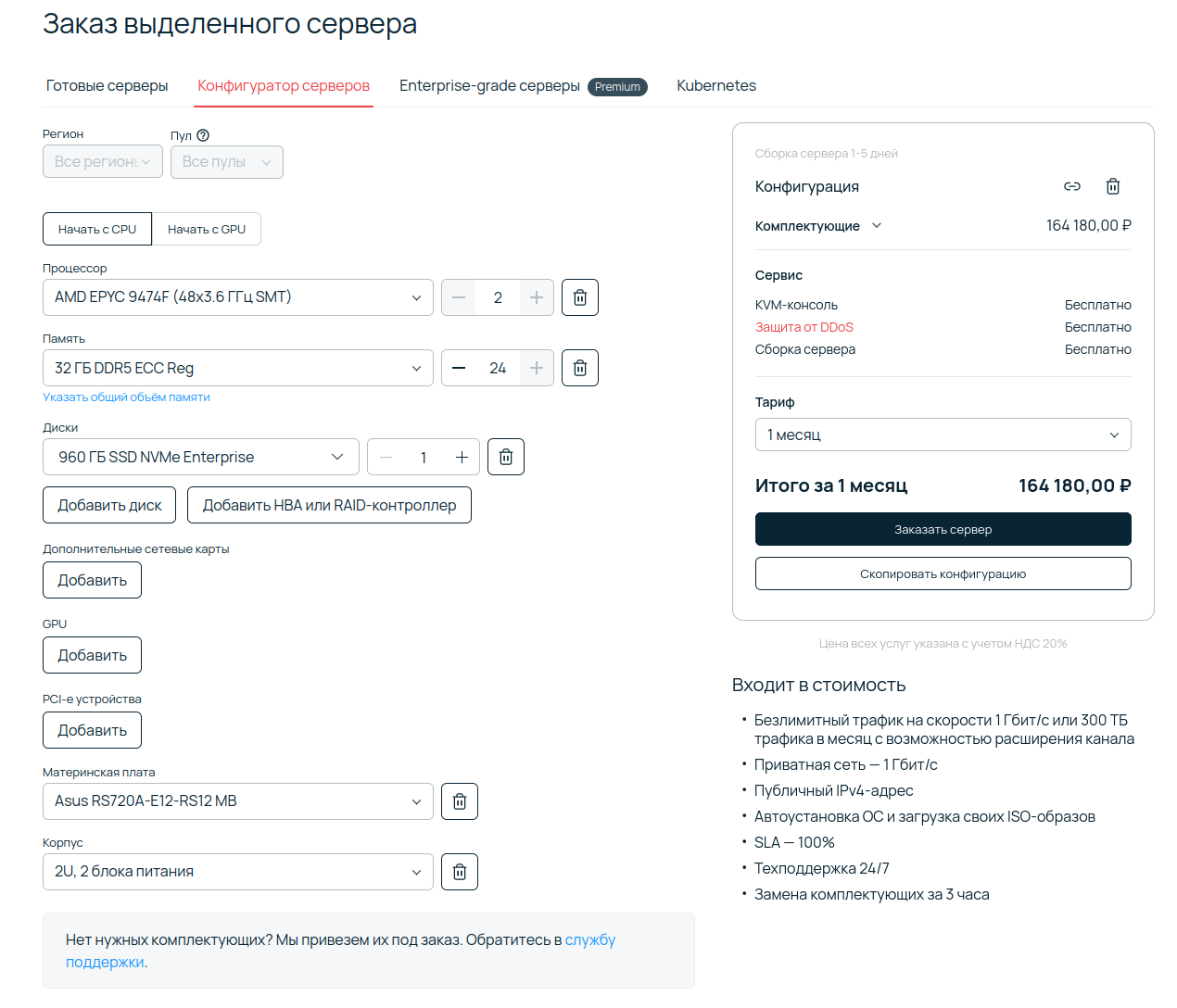
Task: Select the Начать с CPU option
Action: pyautogui.click(x=97, y=229)
